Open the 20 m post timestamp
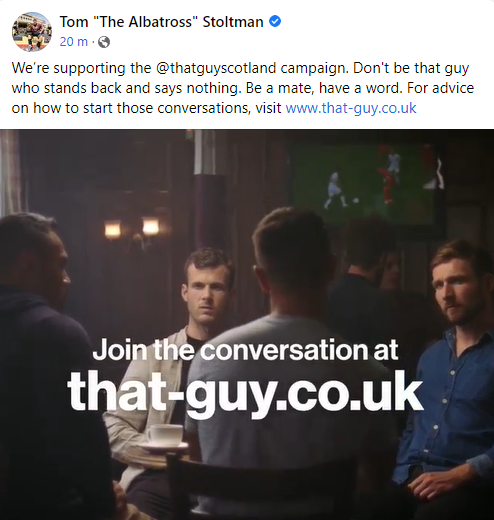The height and width of the screenshot is (520, 494). (x=74, y=42)
